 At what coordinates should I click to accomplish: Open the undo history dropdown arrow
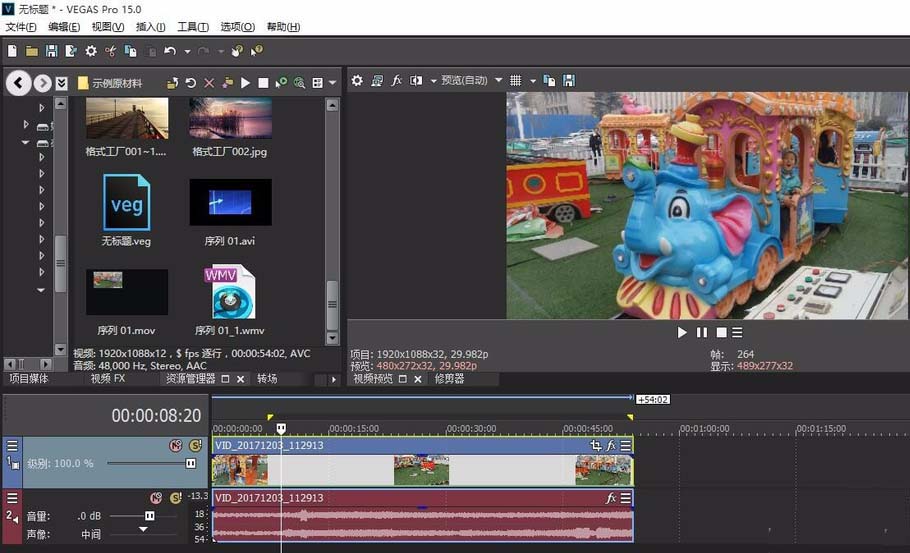click(x=187, y=52)
